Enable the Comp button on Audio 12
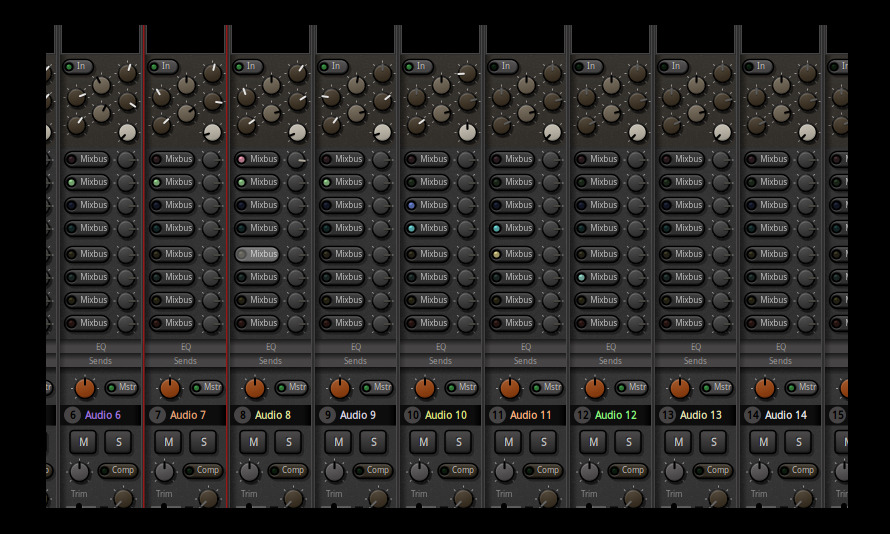The image size is (890, 534). pyautogui.click(x=628, y=470)
